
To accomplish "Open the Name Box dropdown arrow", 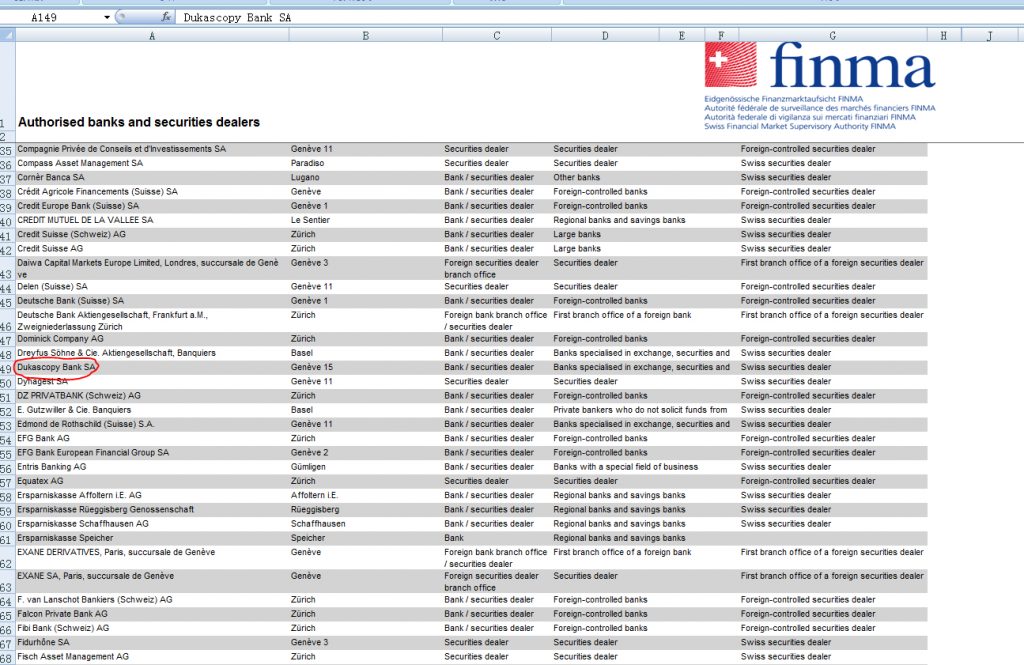I will 107,18.
